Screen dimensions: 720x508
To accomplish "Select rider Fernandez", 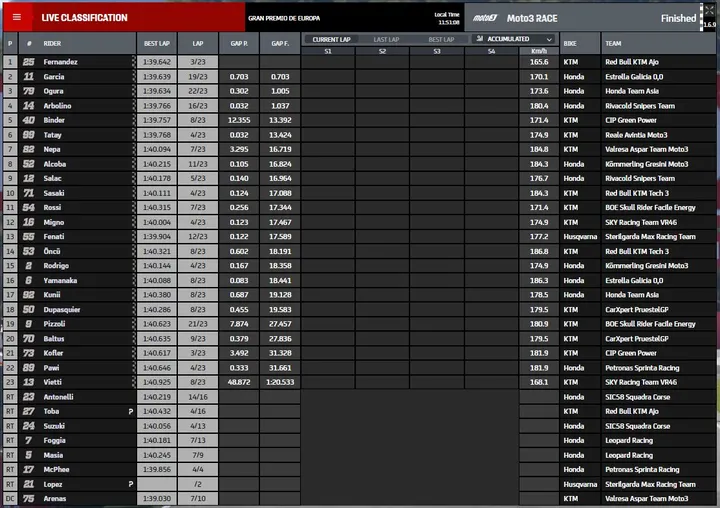I will pyautogui.click(x=60, y=62).
